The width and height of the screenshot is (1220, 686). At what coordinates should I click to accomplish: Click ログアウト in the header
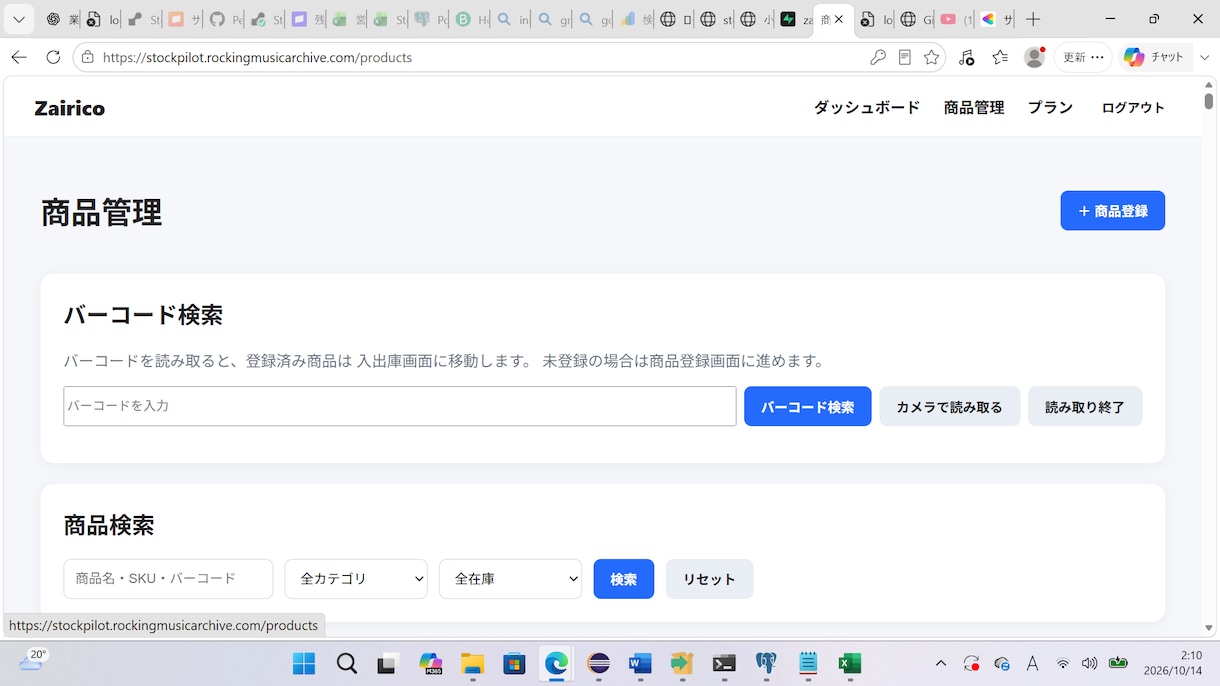click(1133, 108)
